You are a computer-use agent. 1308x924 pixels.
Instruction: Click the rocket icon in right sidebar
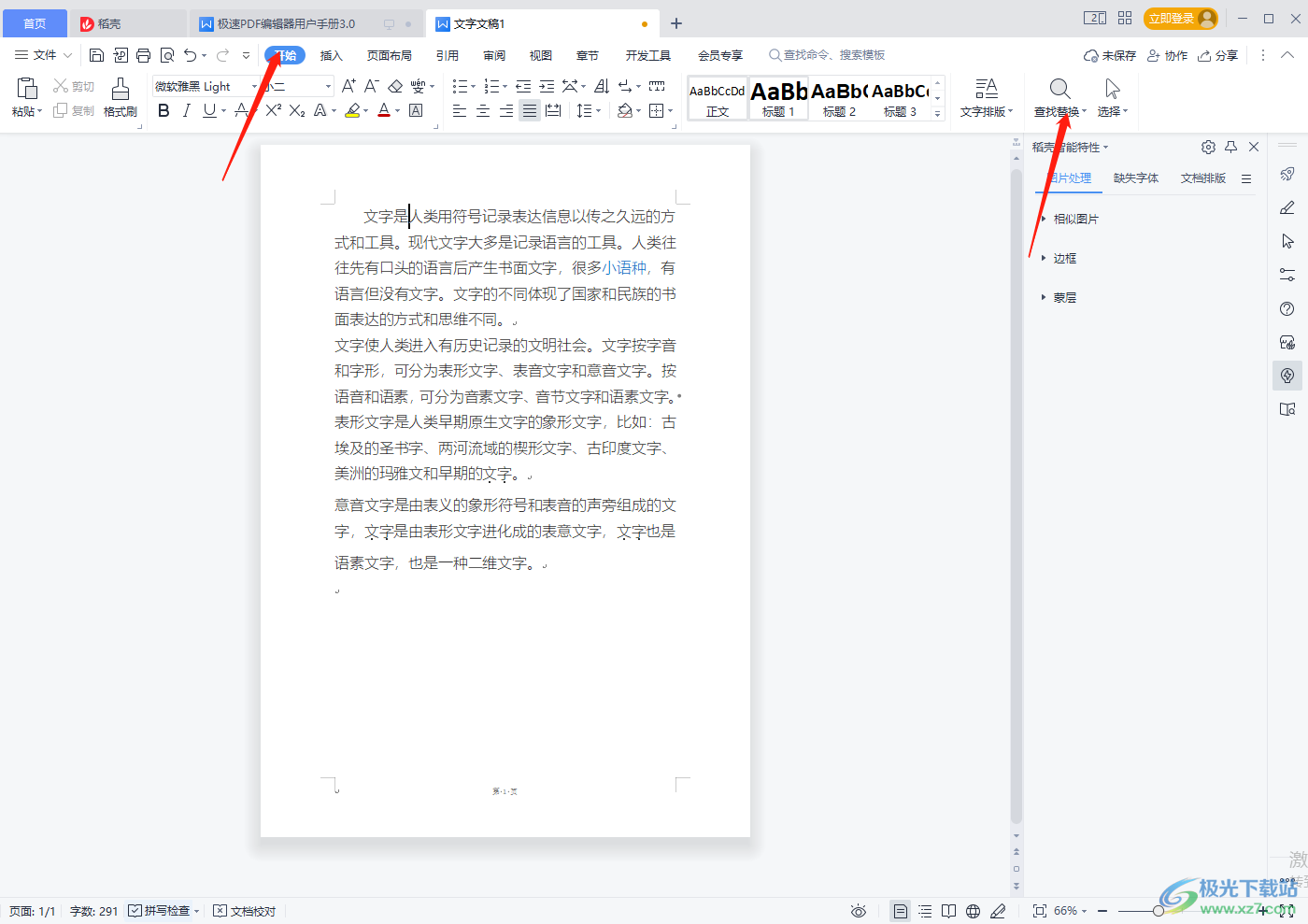click(x=1287, y=174)
